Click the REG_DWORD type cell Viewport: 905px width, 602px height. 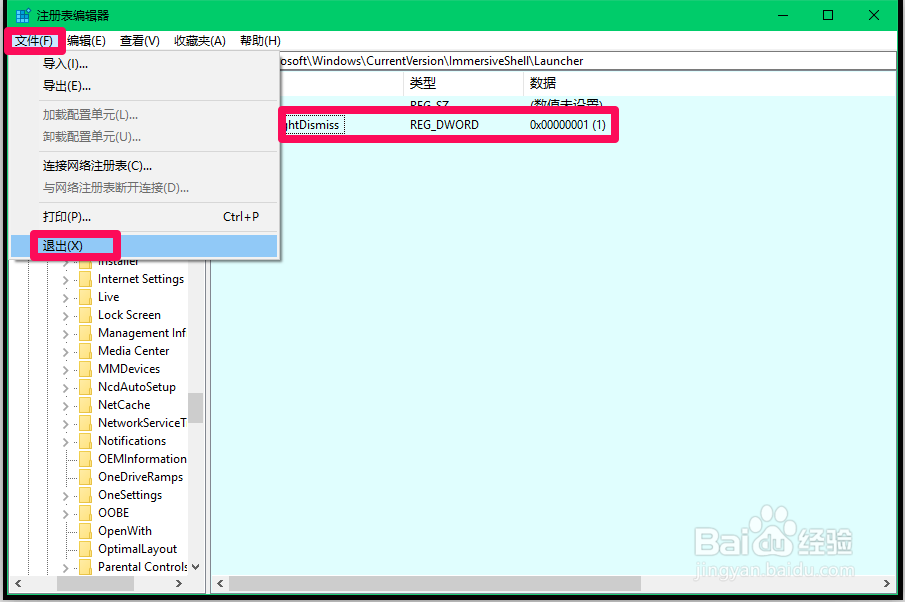444,125
